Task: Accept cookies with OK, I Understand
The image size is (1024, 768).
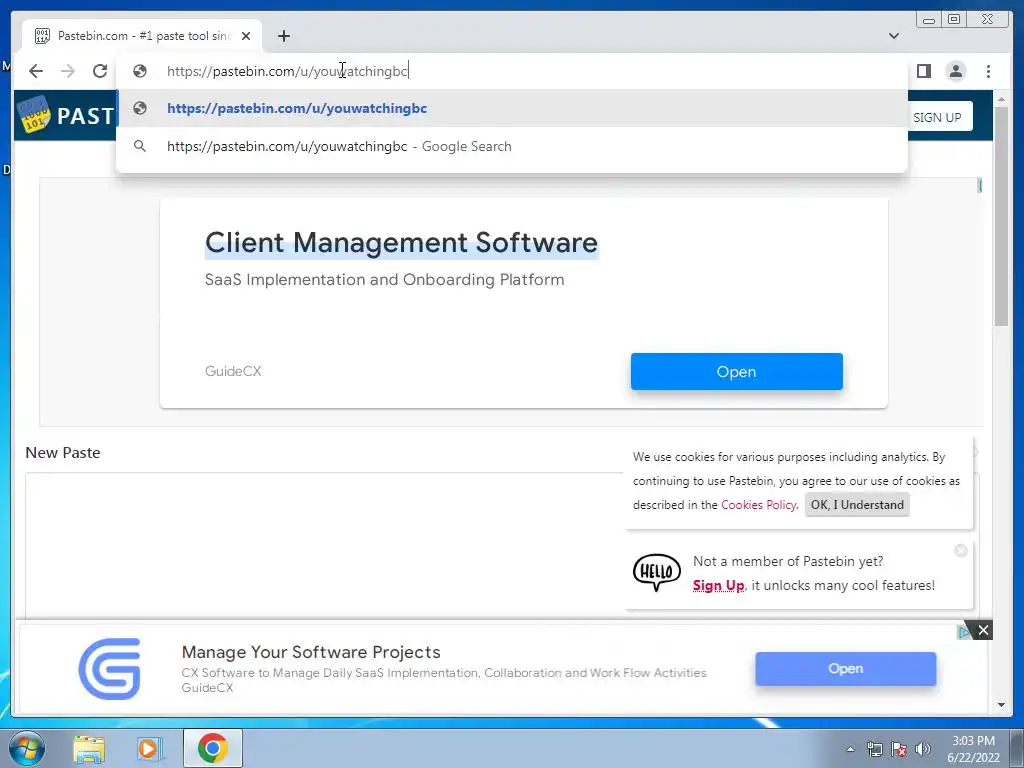Action: click(x=857, y=505)
